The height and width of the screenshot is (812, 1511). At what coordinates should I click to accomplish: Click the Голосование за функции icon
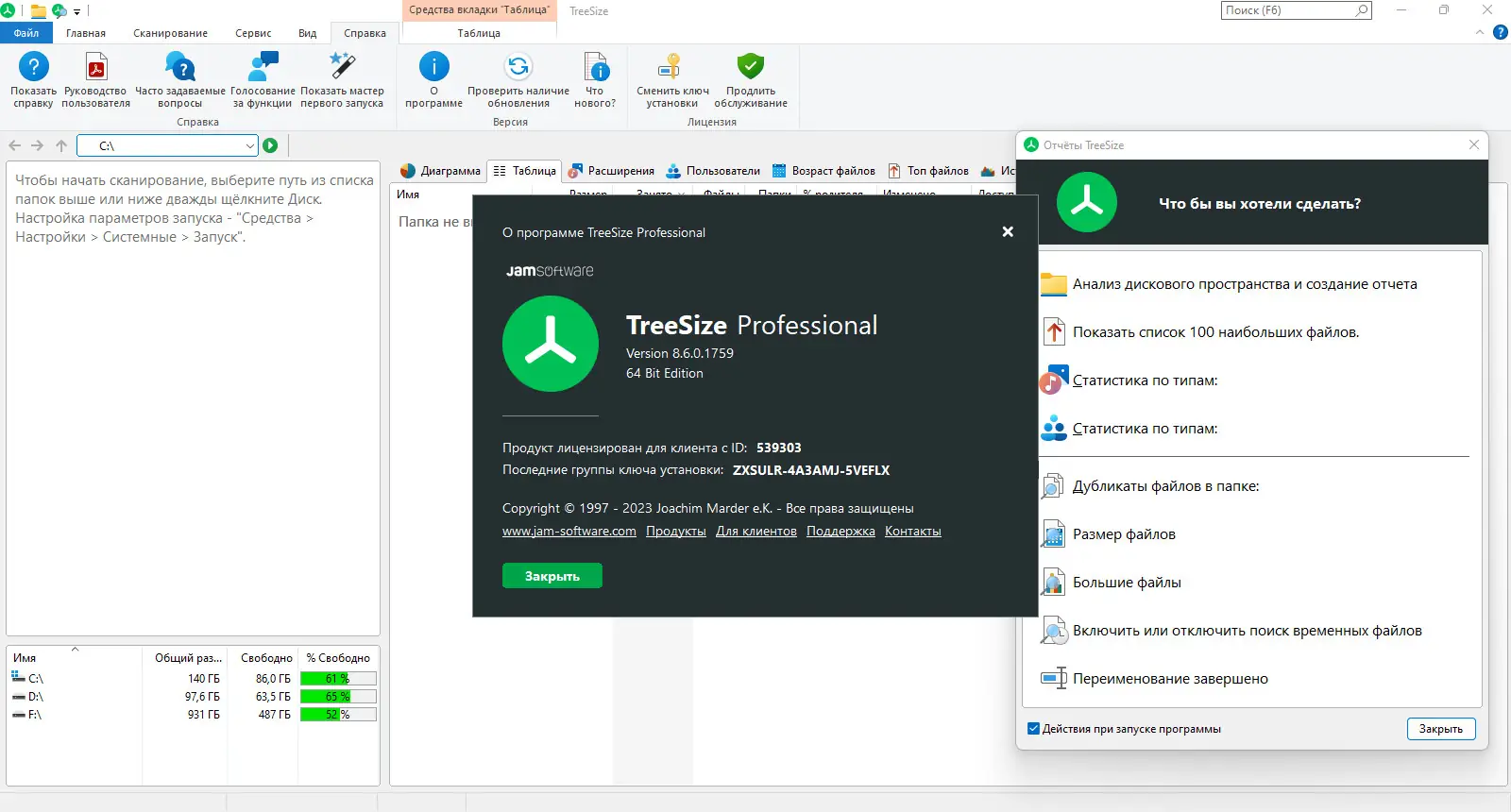[263, 67]
